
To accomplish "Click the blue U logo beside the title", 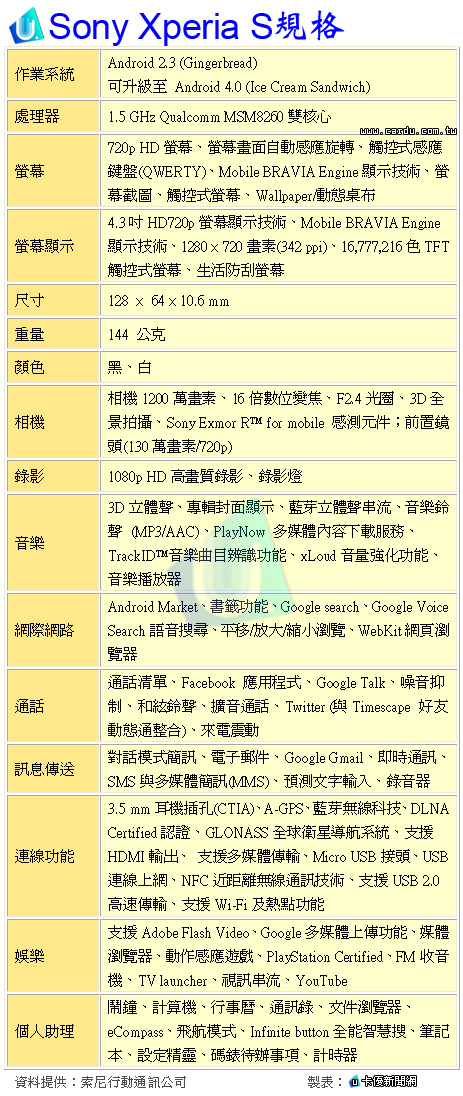I will [x=25, y=26].
